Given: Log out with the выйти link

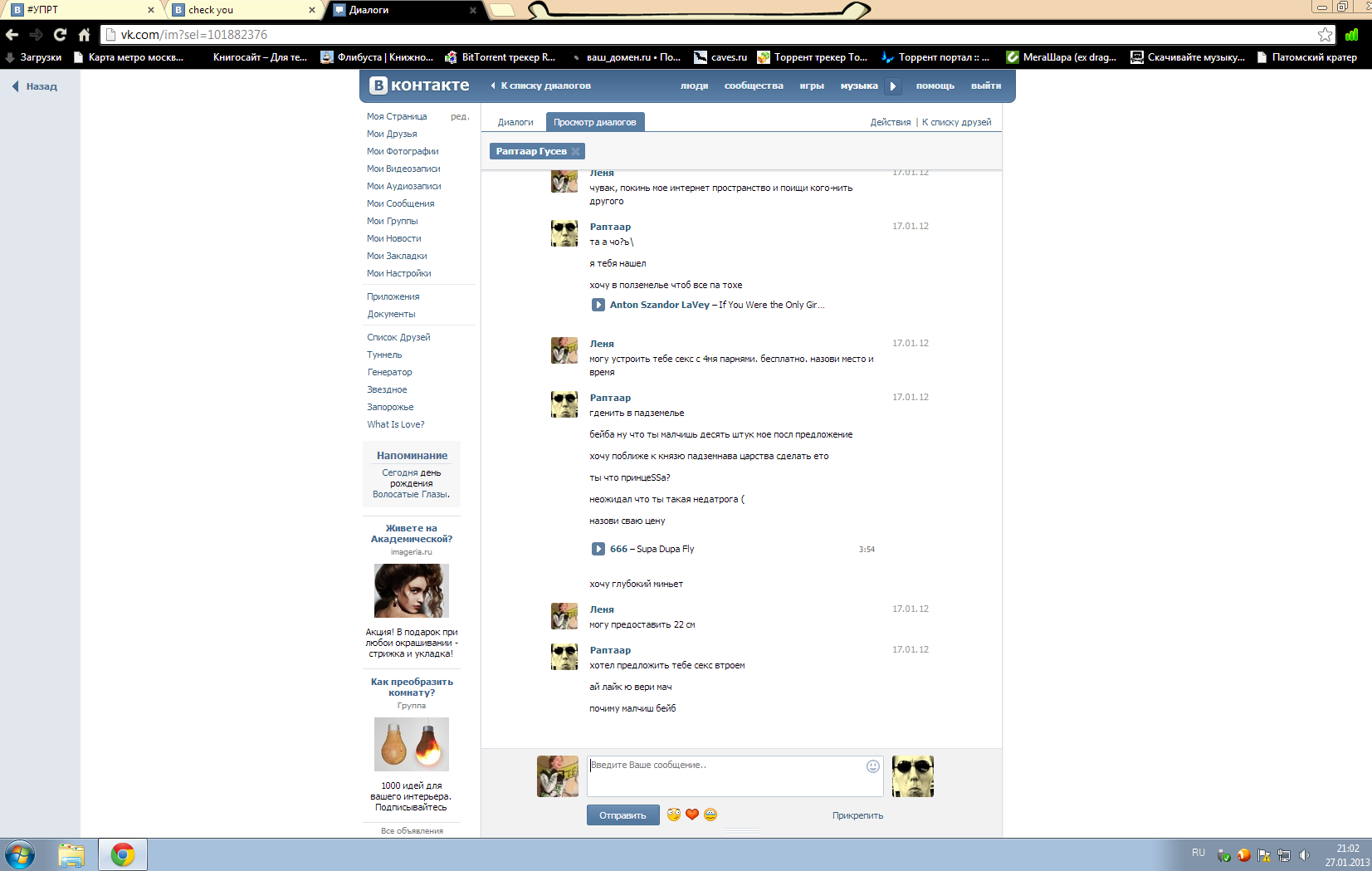Looking at the screenshot, I should pyautogui.click(x=986, y=86).
